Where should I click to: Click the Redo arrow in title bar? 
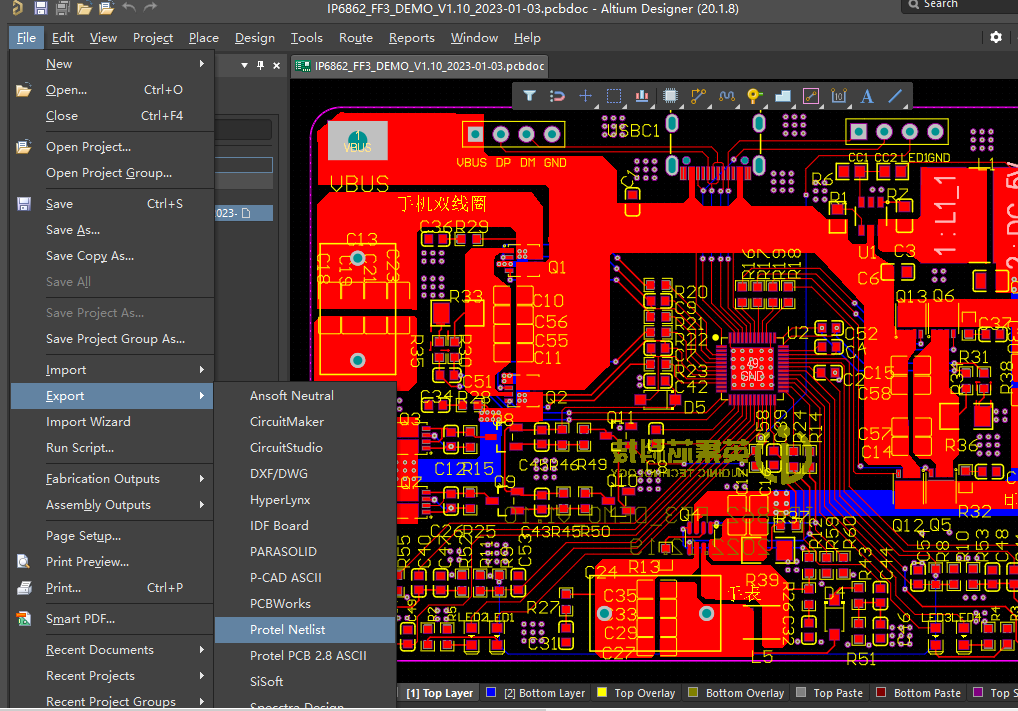(x=151, y=8)
